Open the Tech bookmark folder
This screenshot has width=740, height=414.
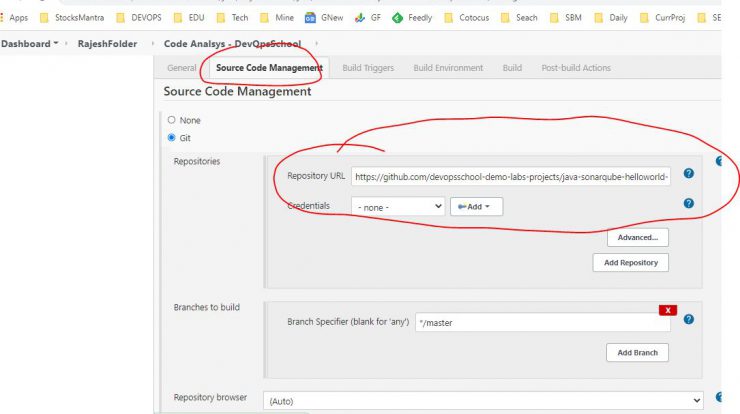[x=232, y=18]
